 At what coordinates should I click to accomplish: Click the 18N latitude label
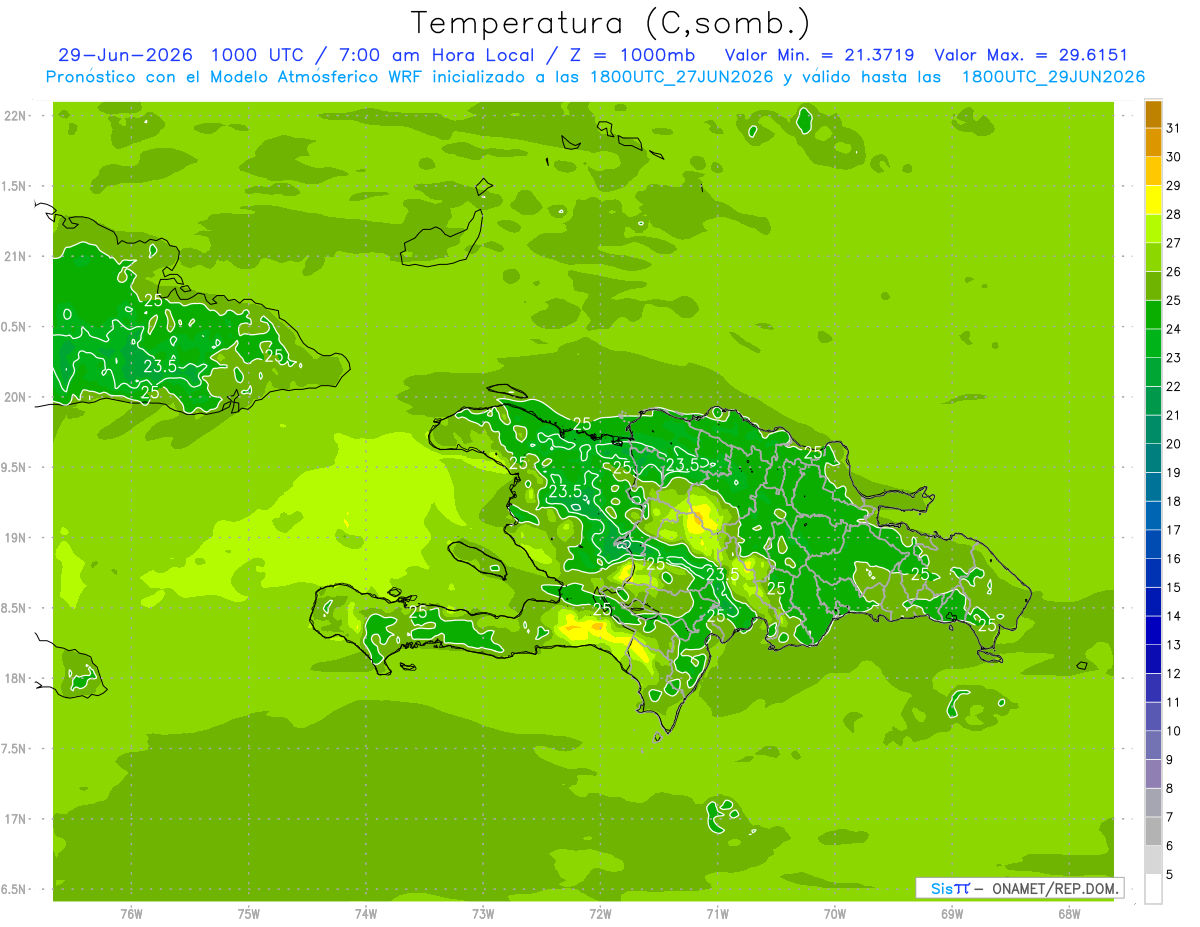click(15, 678)
